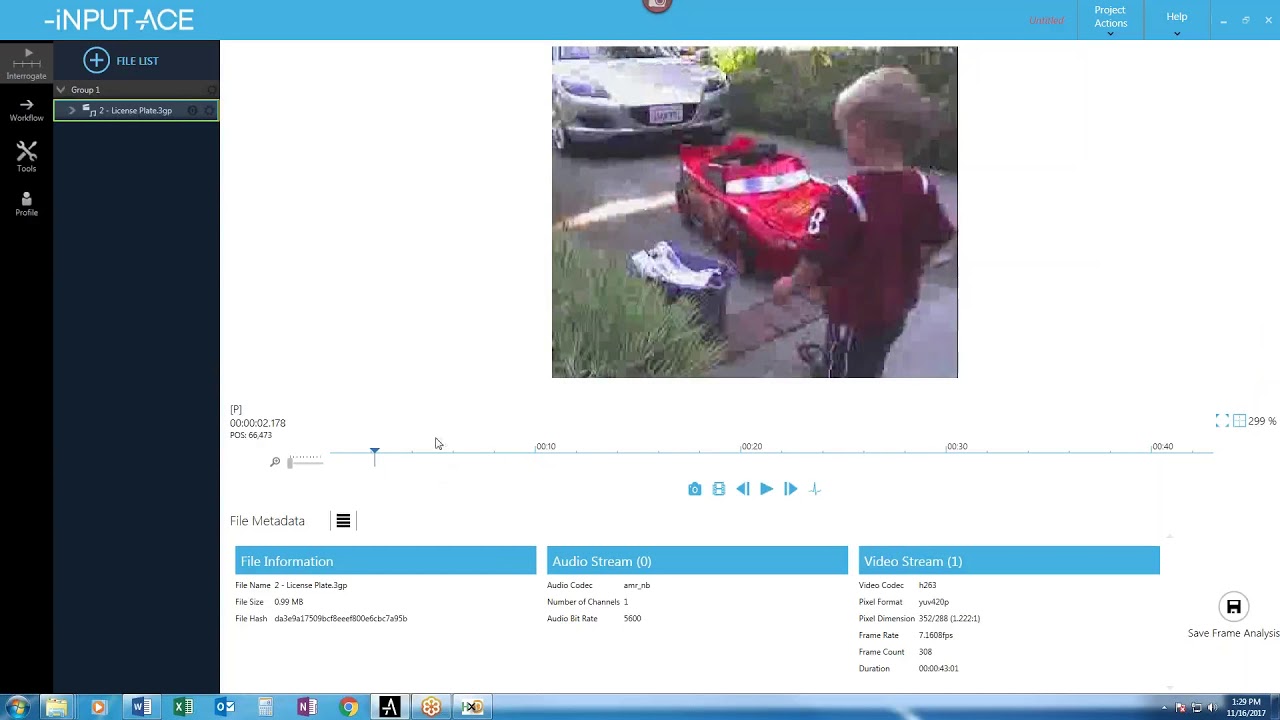Toggle the grid overlay icon
The image size is (1280, 720).
coord(1239,421)
